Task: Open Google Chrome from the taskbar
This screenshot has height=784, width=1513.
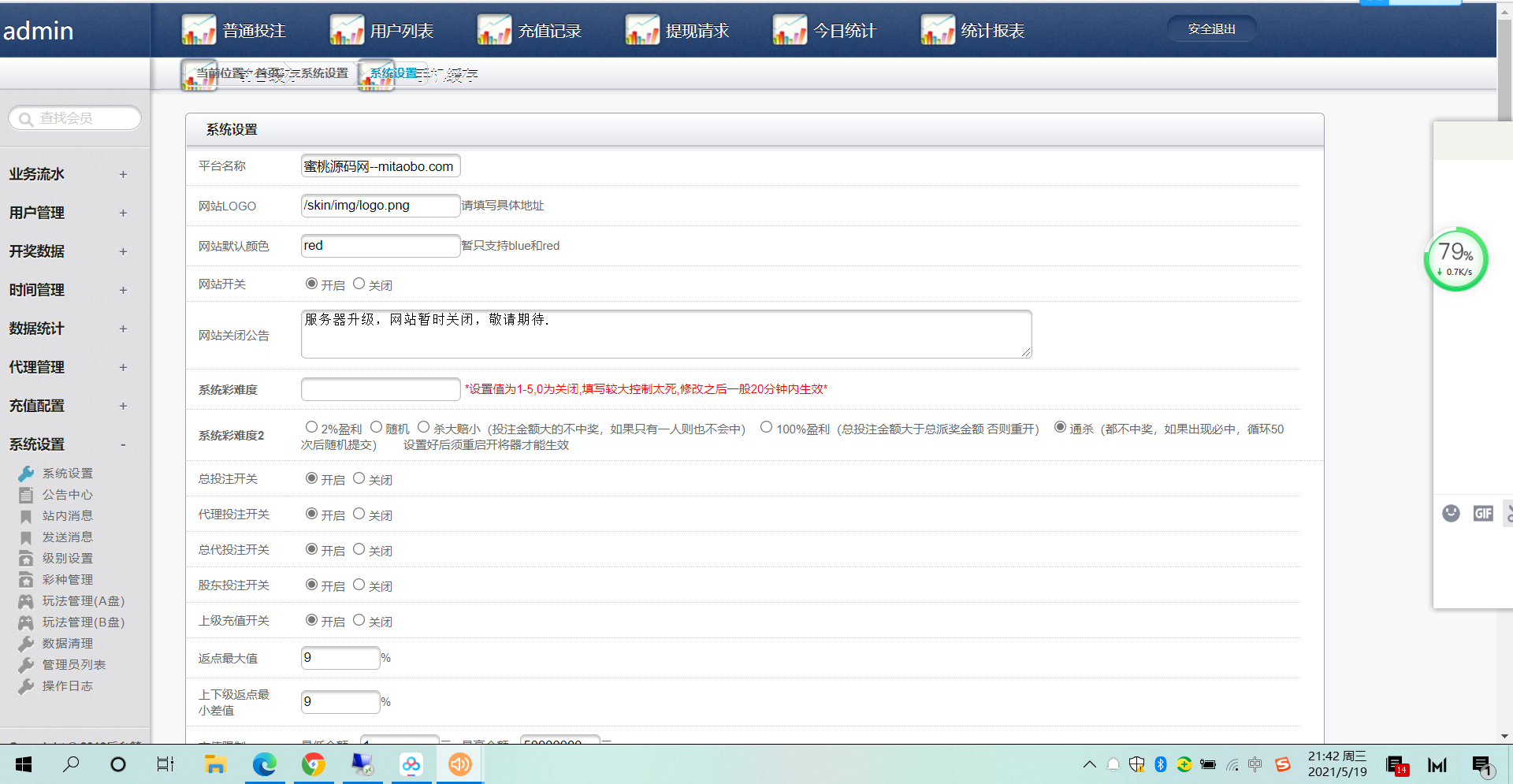Action: pos(314,764)
